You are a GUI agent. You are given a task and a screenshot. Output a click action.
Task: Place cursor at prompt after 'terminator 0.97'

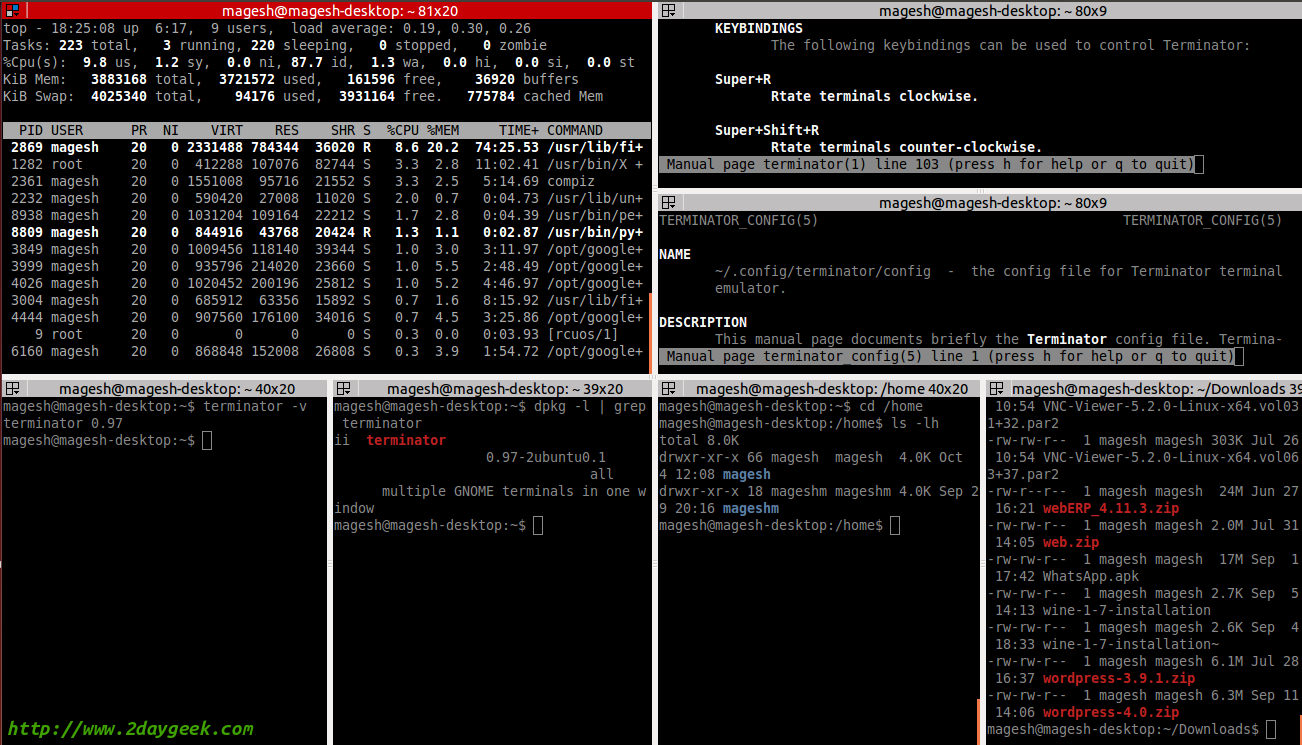[x=207, y=441]
